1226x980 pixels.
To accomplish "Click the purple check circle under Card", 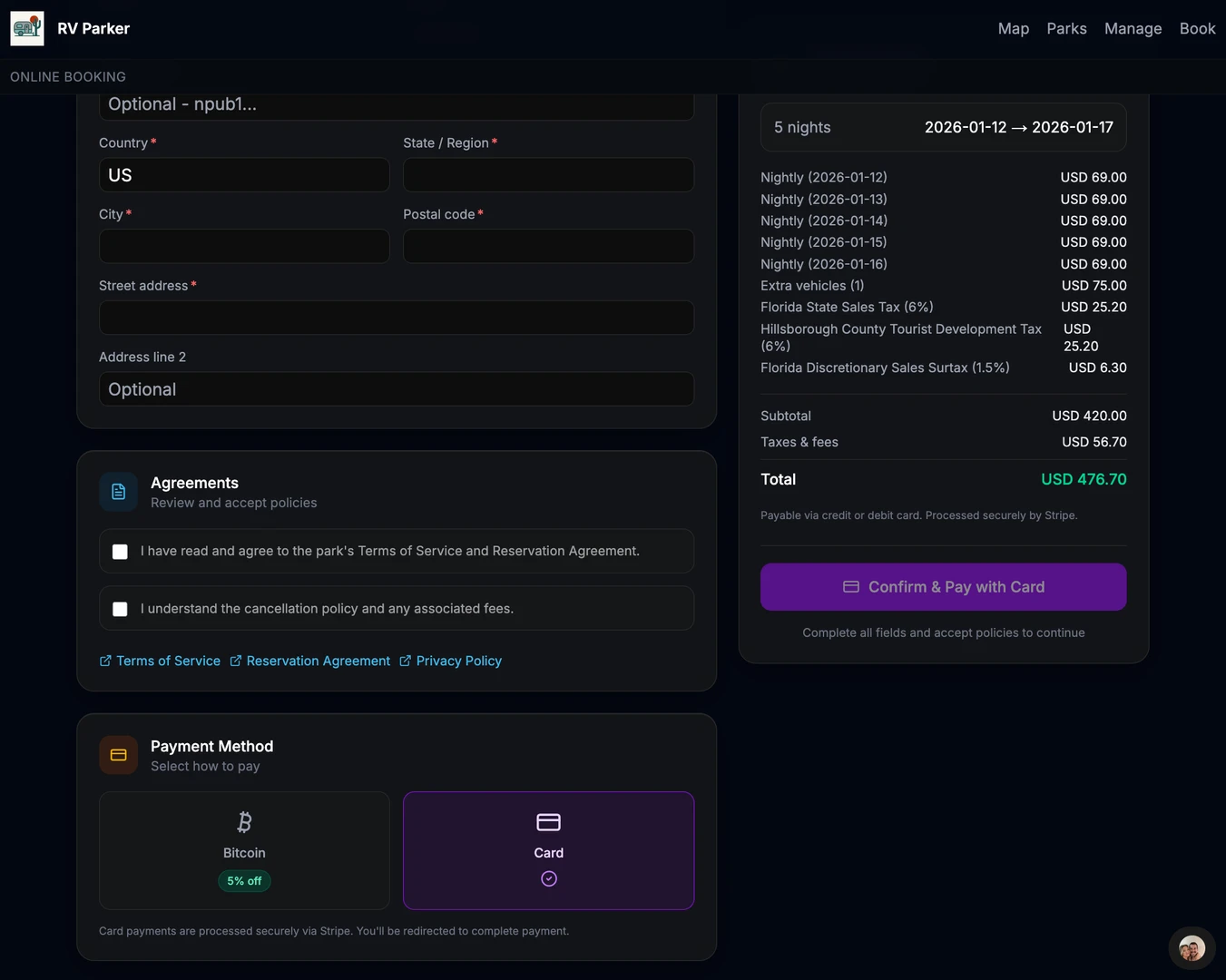I will coord(549,878).
